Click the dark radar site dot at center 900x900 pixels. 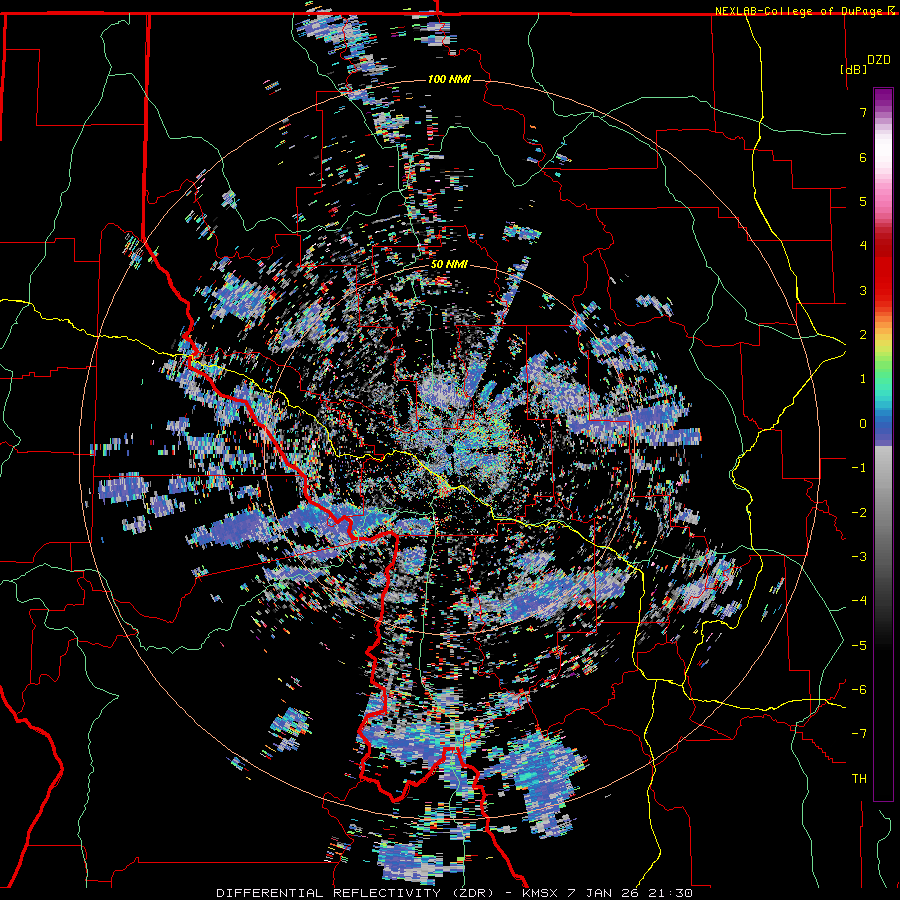pos(448,449)
